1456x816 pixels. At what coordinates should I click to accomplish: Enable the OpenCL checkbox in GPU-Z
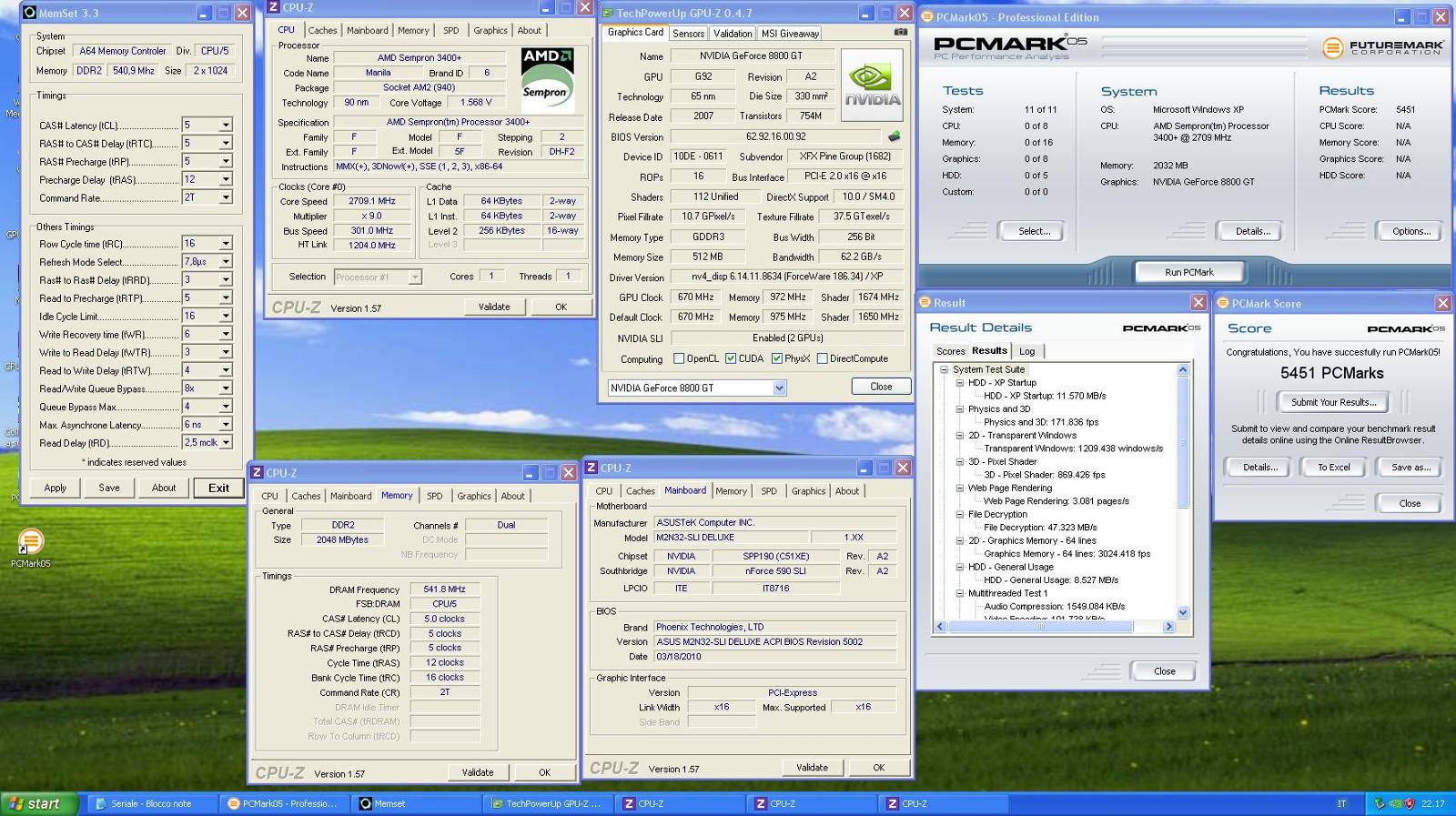(678, 358)
